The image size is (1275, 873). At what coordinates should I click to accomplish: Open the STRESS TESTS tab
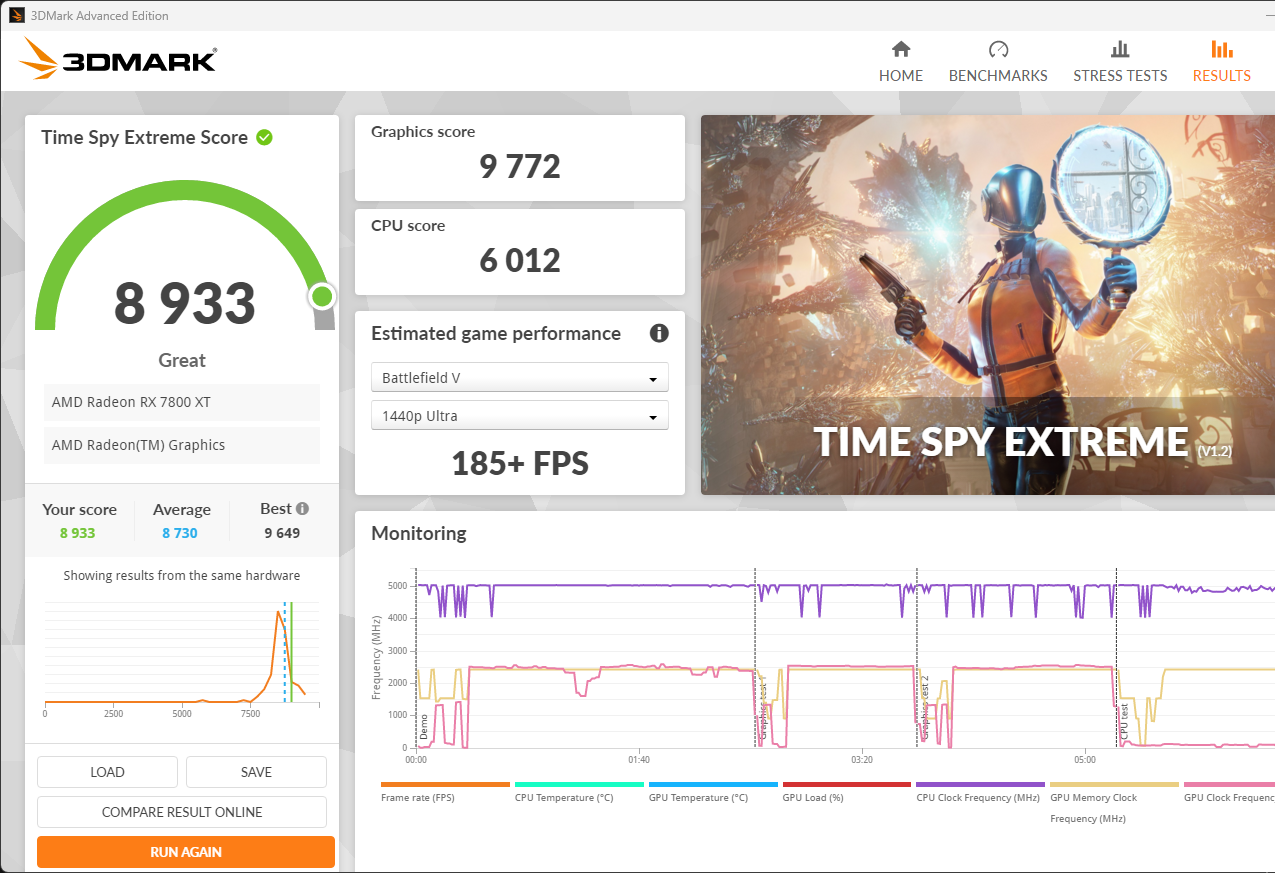[x=1120, y=60]
